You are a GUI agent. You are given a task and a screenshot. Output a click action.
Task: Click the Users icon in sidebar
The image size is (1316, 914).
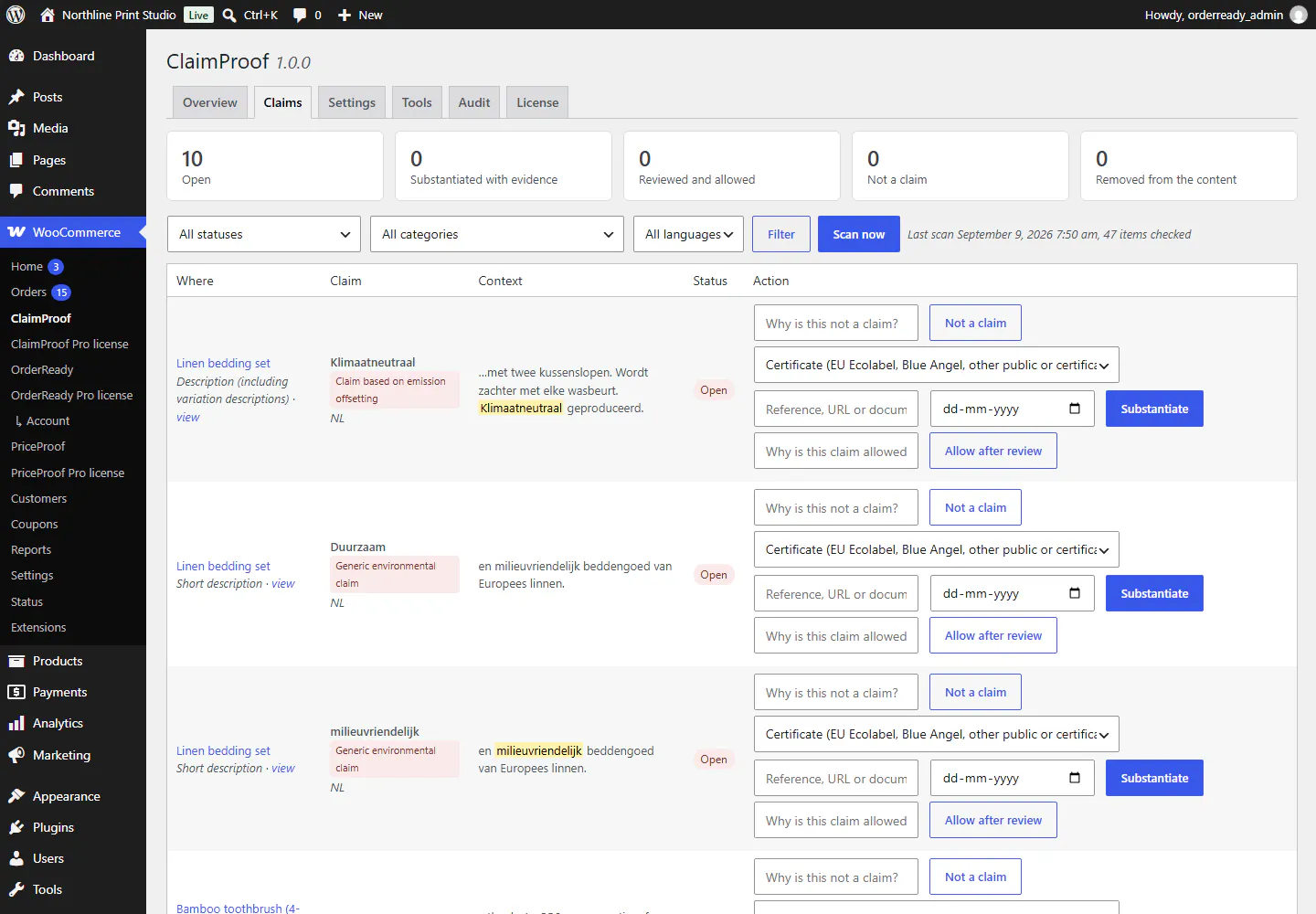(16, 858)
